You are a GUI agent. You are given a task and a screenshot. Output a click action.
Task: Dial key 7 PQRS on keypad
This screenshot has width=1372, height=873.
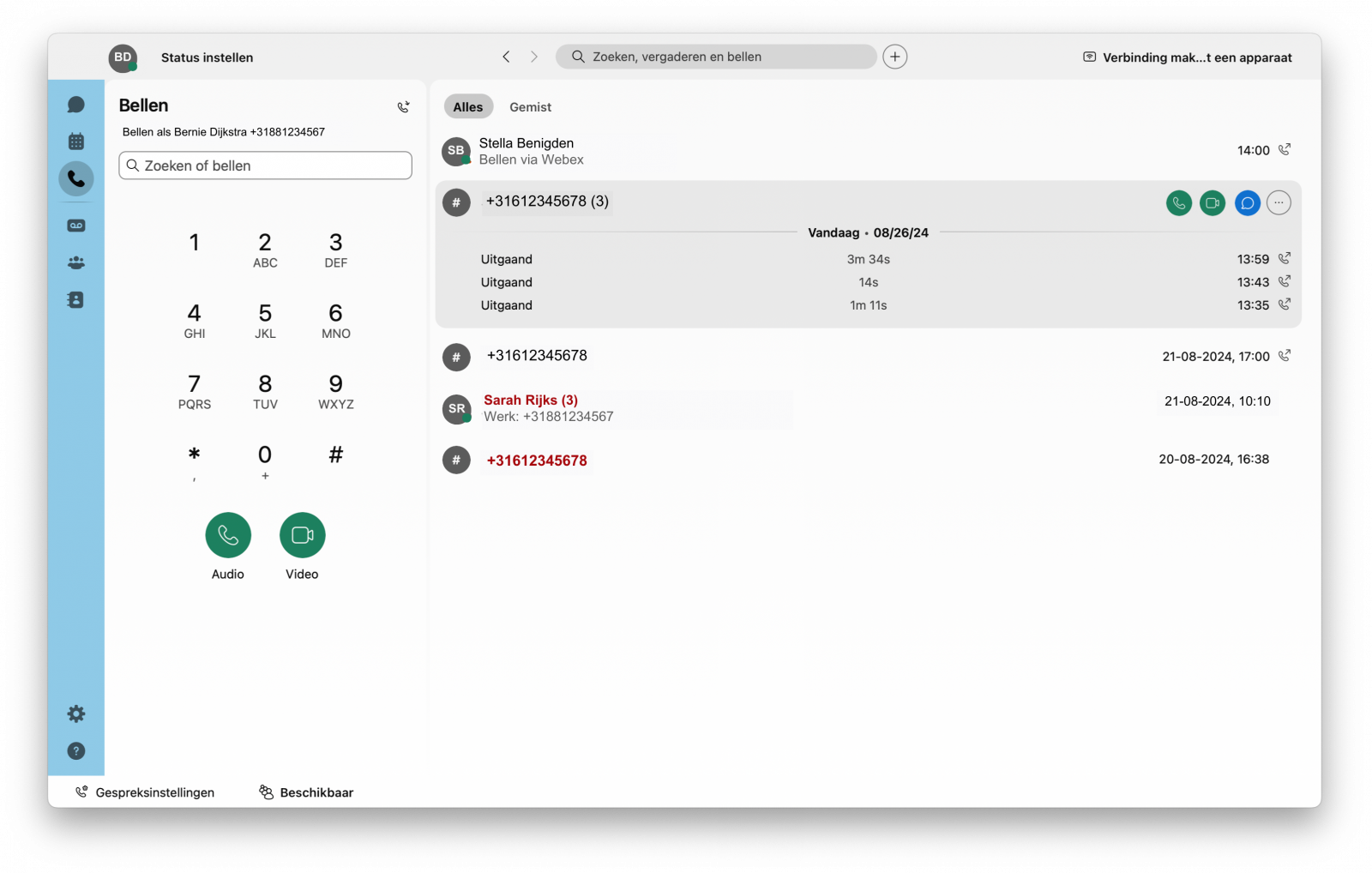click(x=195, y=391)
